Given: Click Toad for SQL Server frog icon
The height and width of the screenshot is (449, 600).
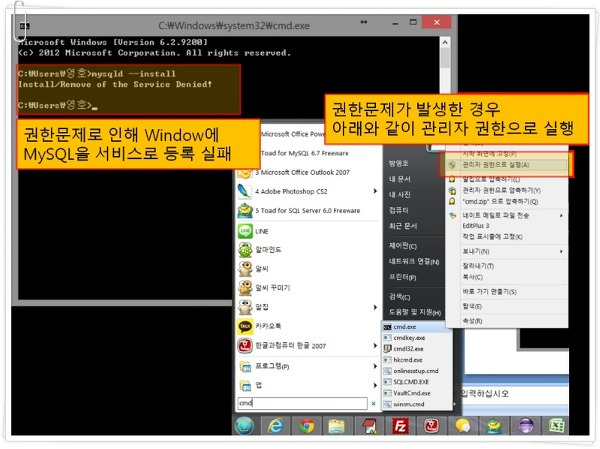Looking at the screenshot, I should coord(245,211).
